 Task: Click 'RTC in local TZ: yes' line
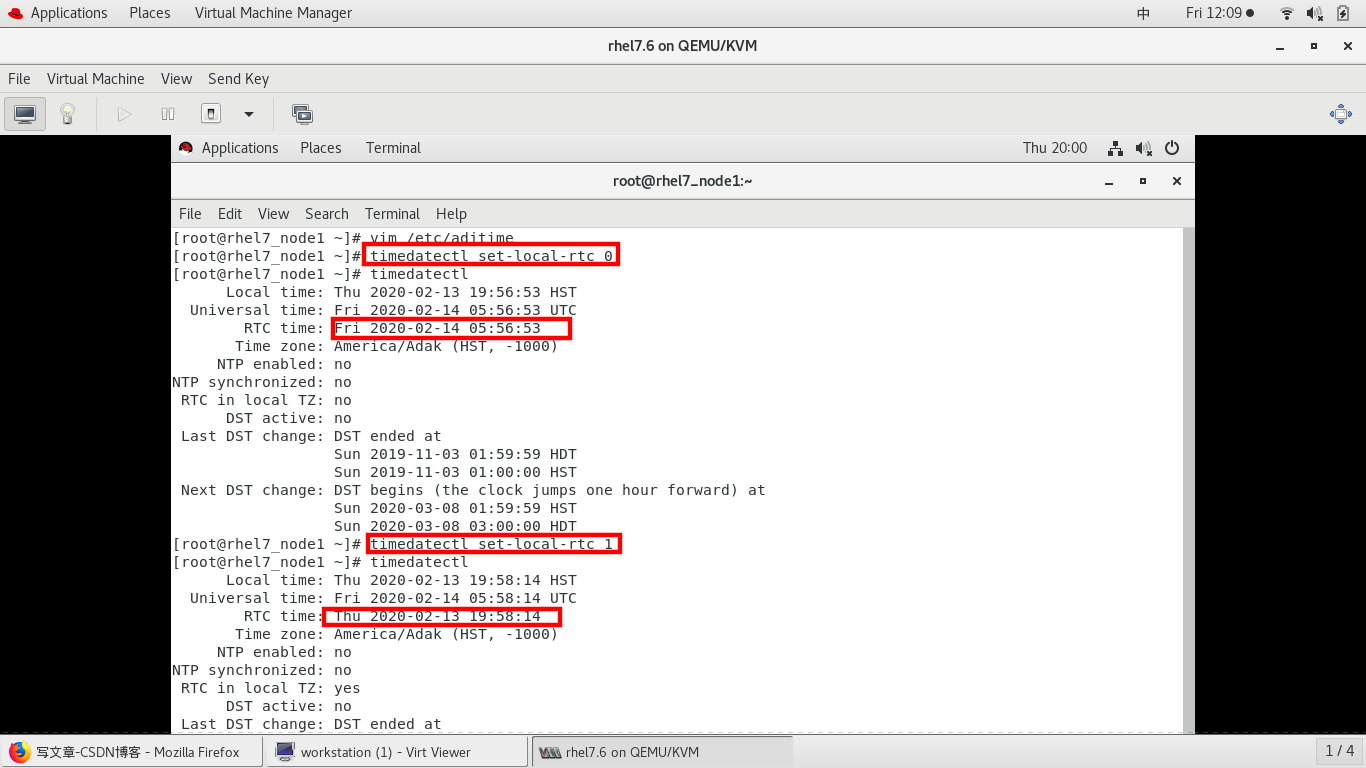(270, 688)
